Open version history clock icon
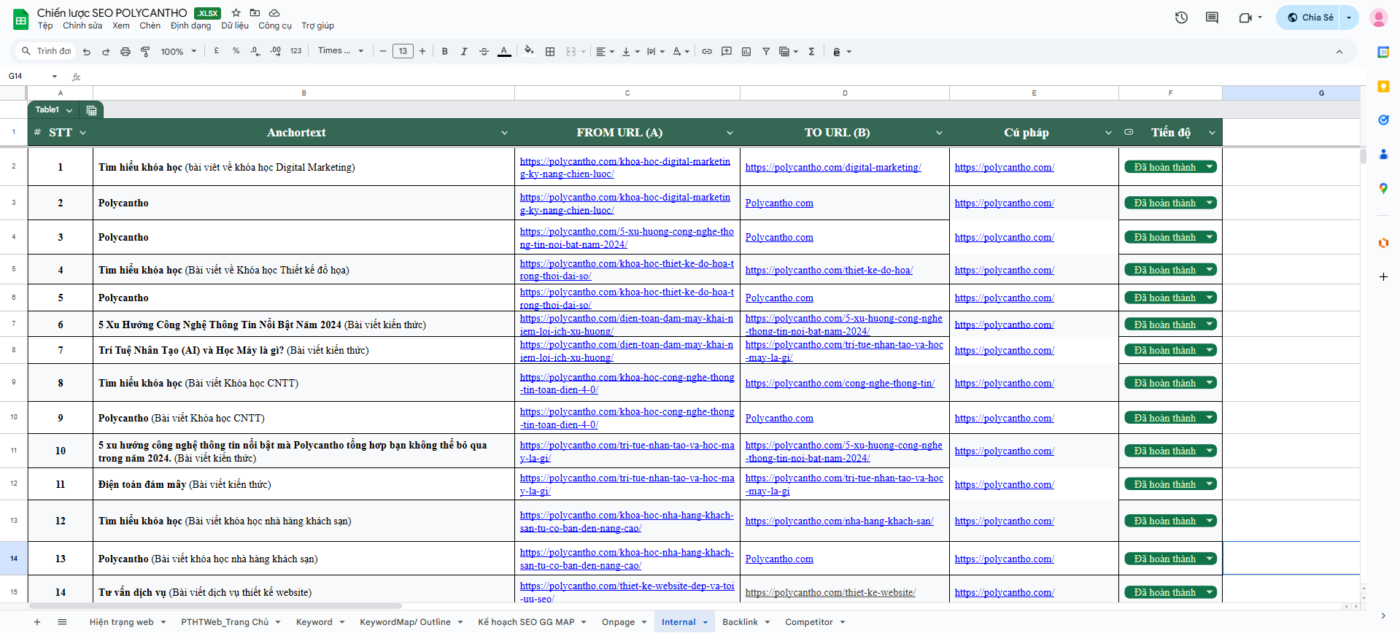 [x=1181, y=17]
